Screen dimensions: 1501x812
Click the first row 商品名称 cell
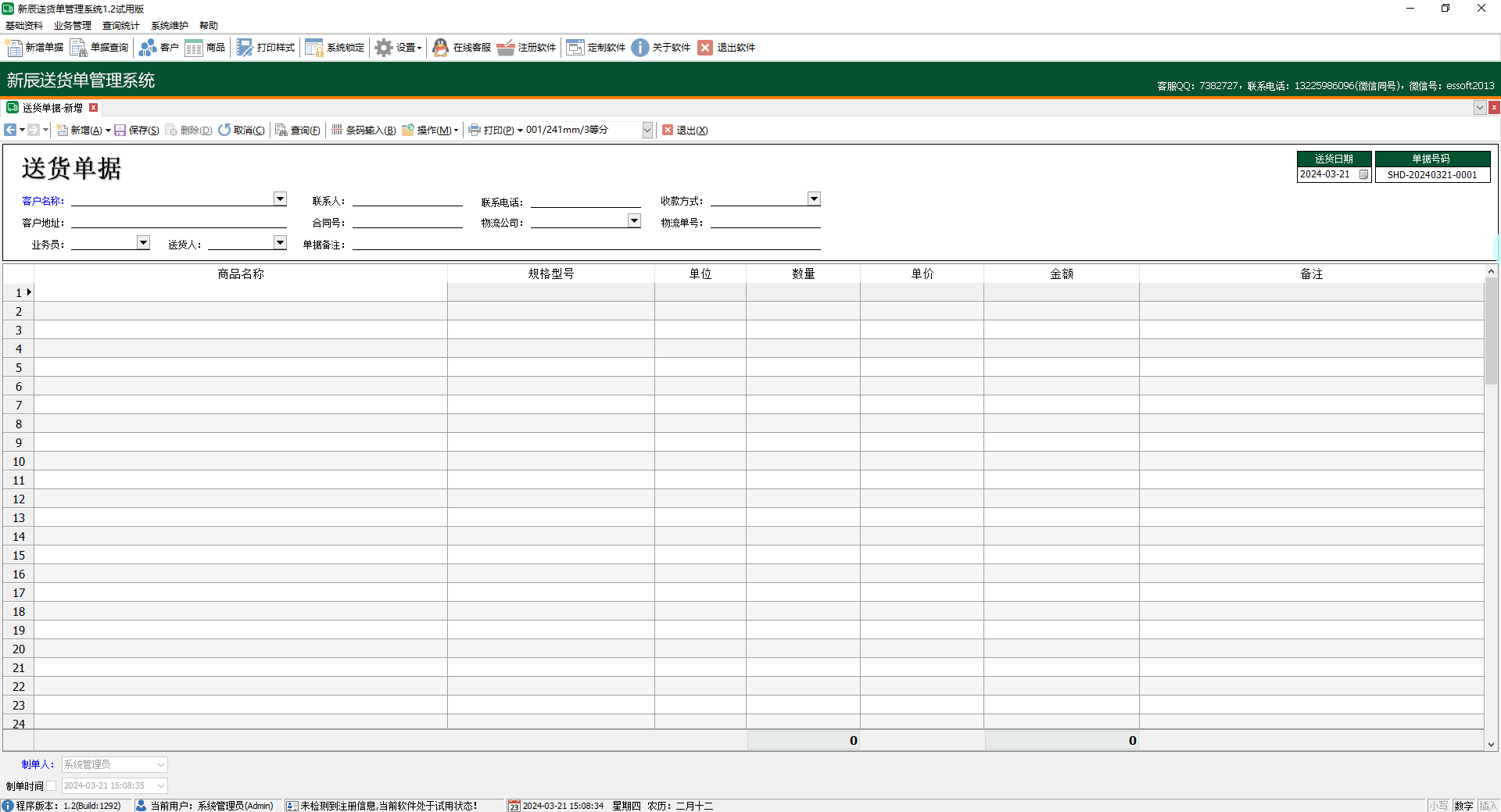[241, 292]
